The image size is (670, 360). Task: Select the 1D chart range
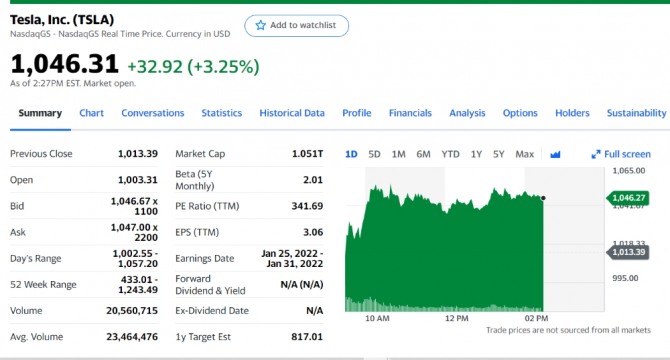click(x=351, y=154)
